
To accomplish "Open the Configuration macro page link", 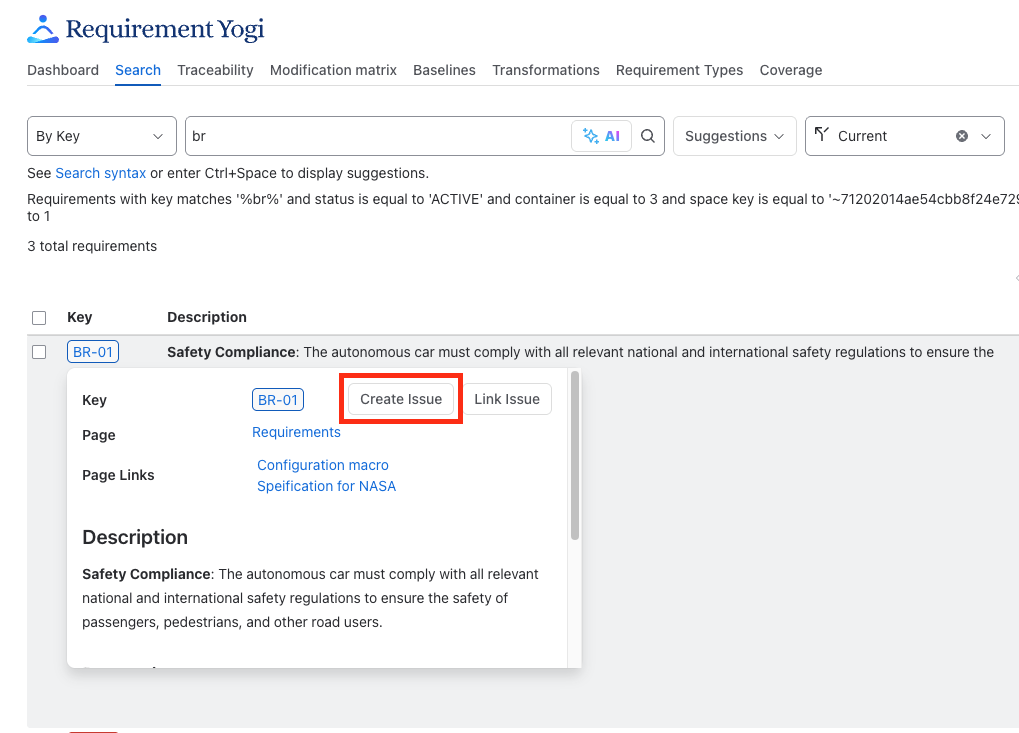I will [x=323, y=465].
